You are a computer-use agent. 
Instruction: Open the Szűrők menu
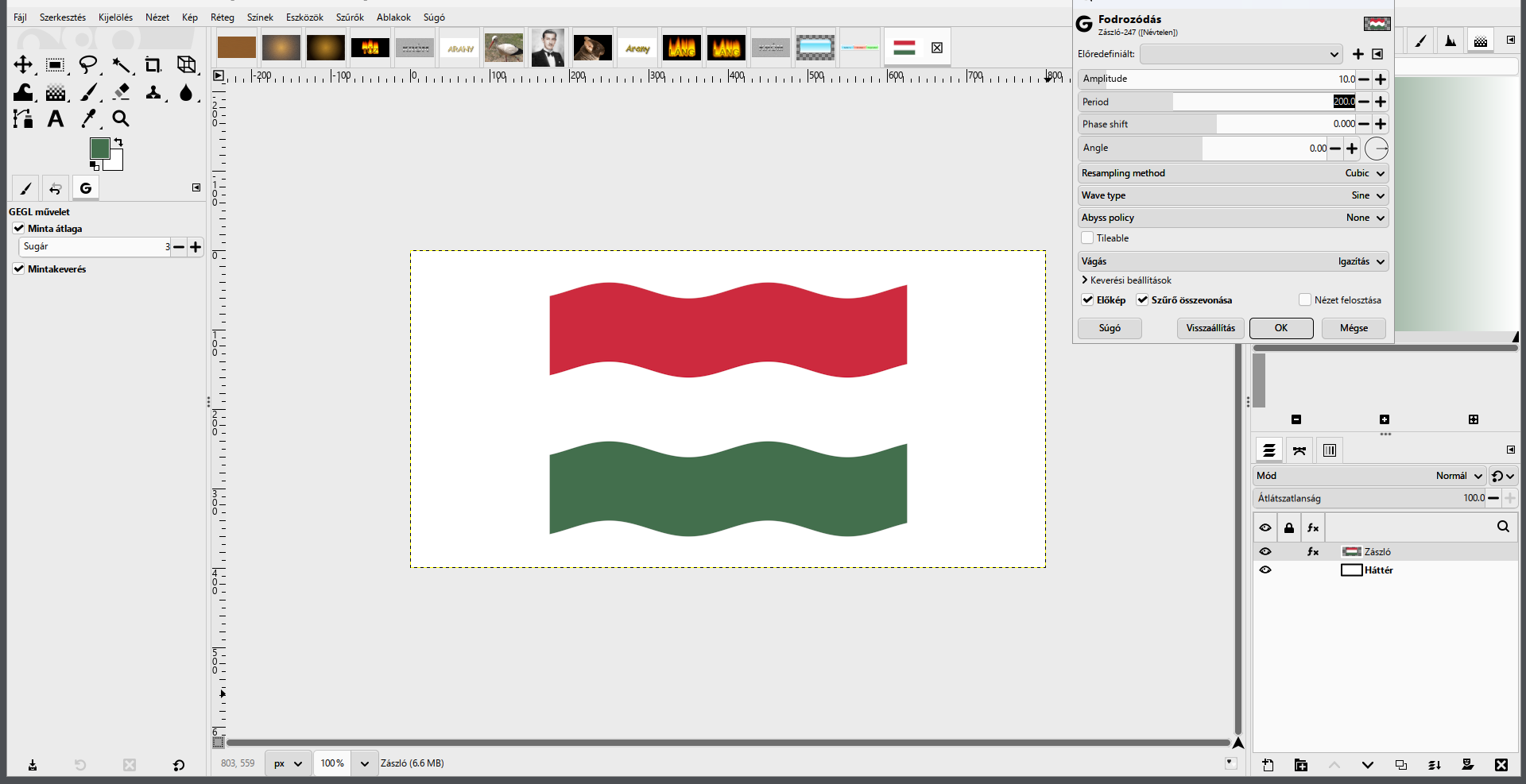(x=350, y=17)
